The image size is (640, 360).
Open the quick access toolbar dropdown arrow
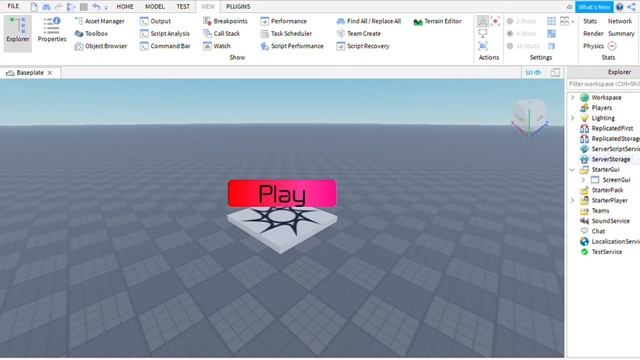tap(106, 7)
